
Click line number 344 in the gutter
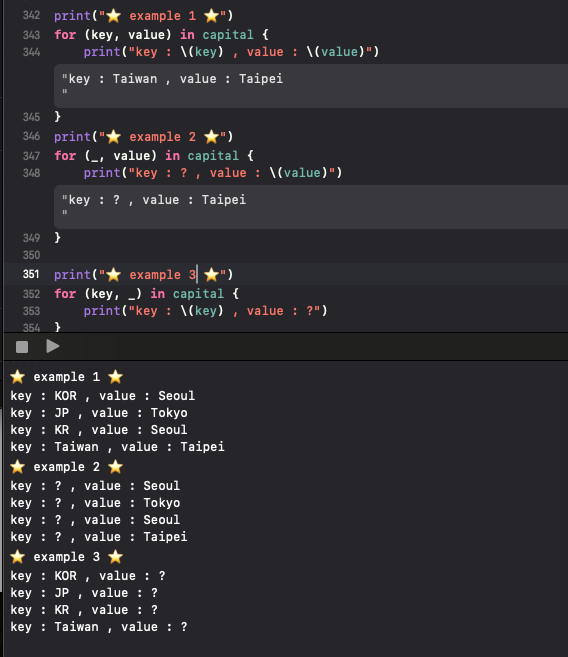click(31, 52)
